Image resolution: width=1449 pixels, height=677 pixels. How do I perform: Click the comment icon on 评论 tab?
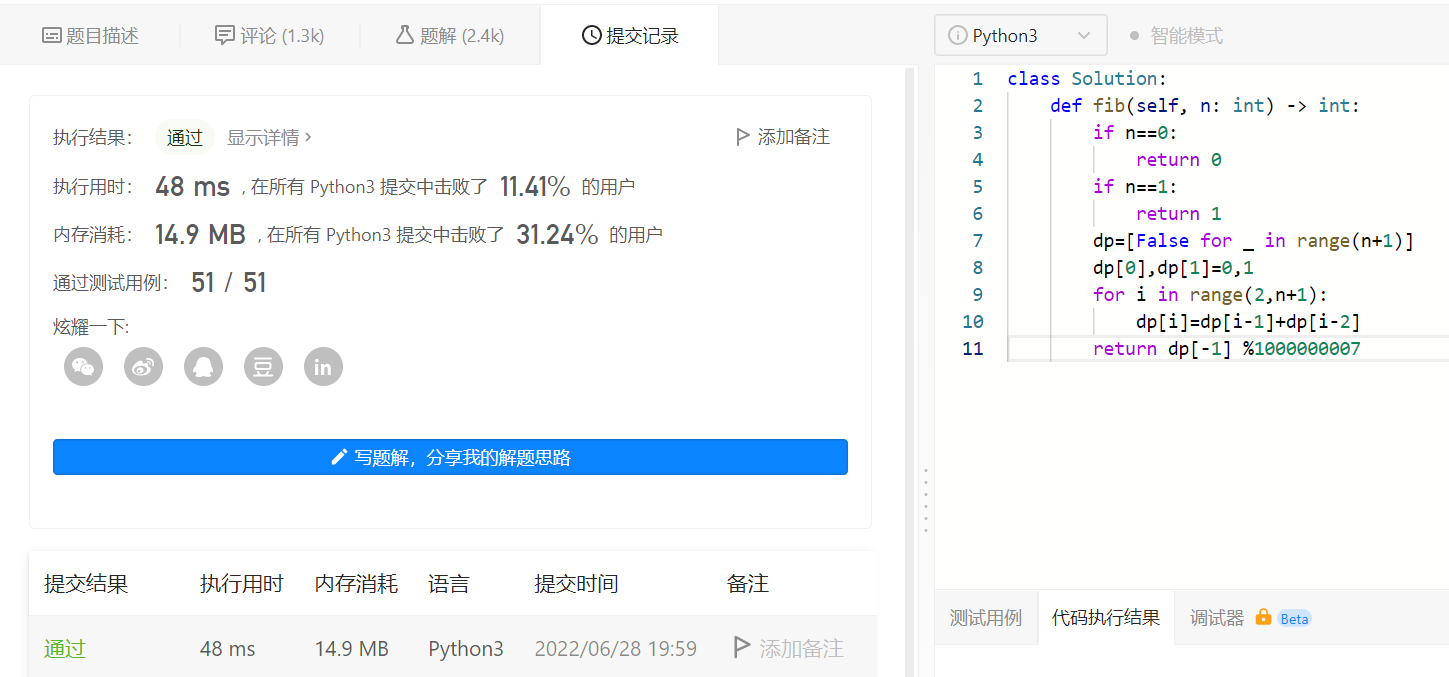click(225, 36)
